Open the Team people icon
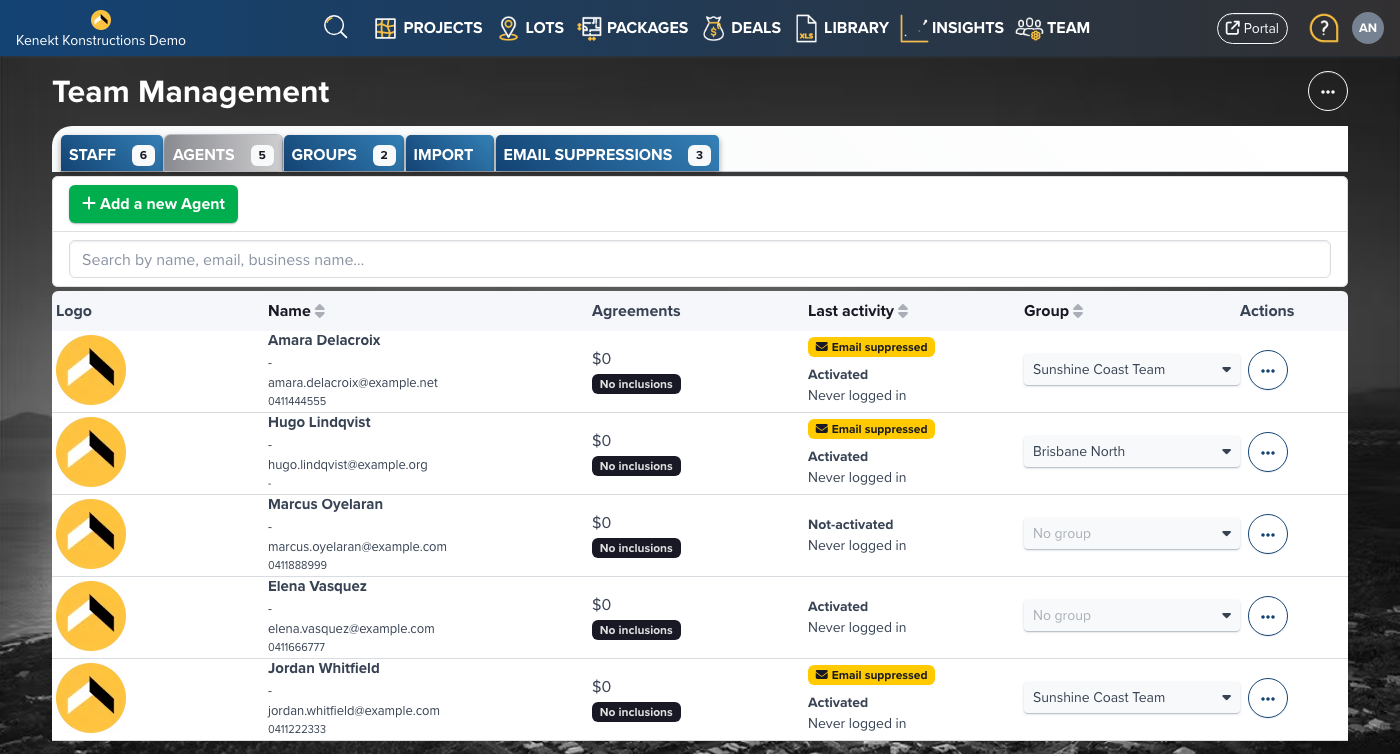The height and width of the screenshot is (754, 1400). tap(1029, 28)
